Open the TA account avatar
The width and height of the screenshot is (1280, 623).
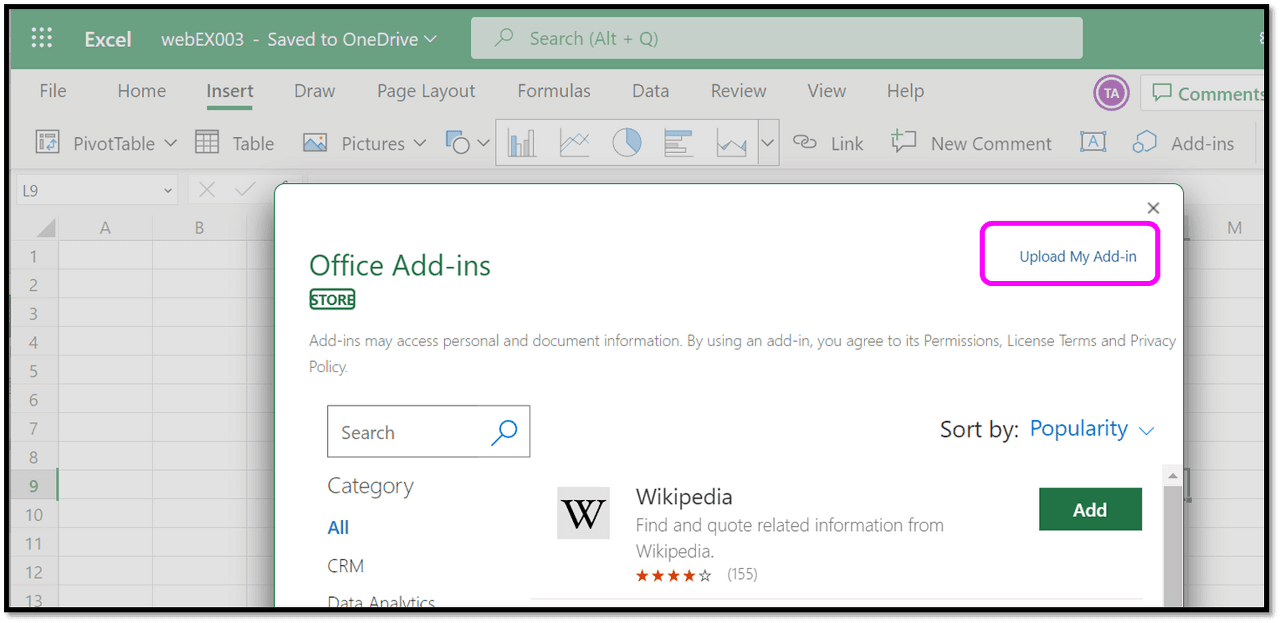tap(1111, 94)
